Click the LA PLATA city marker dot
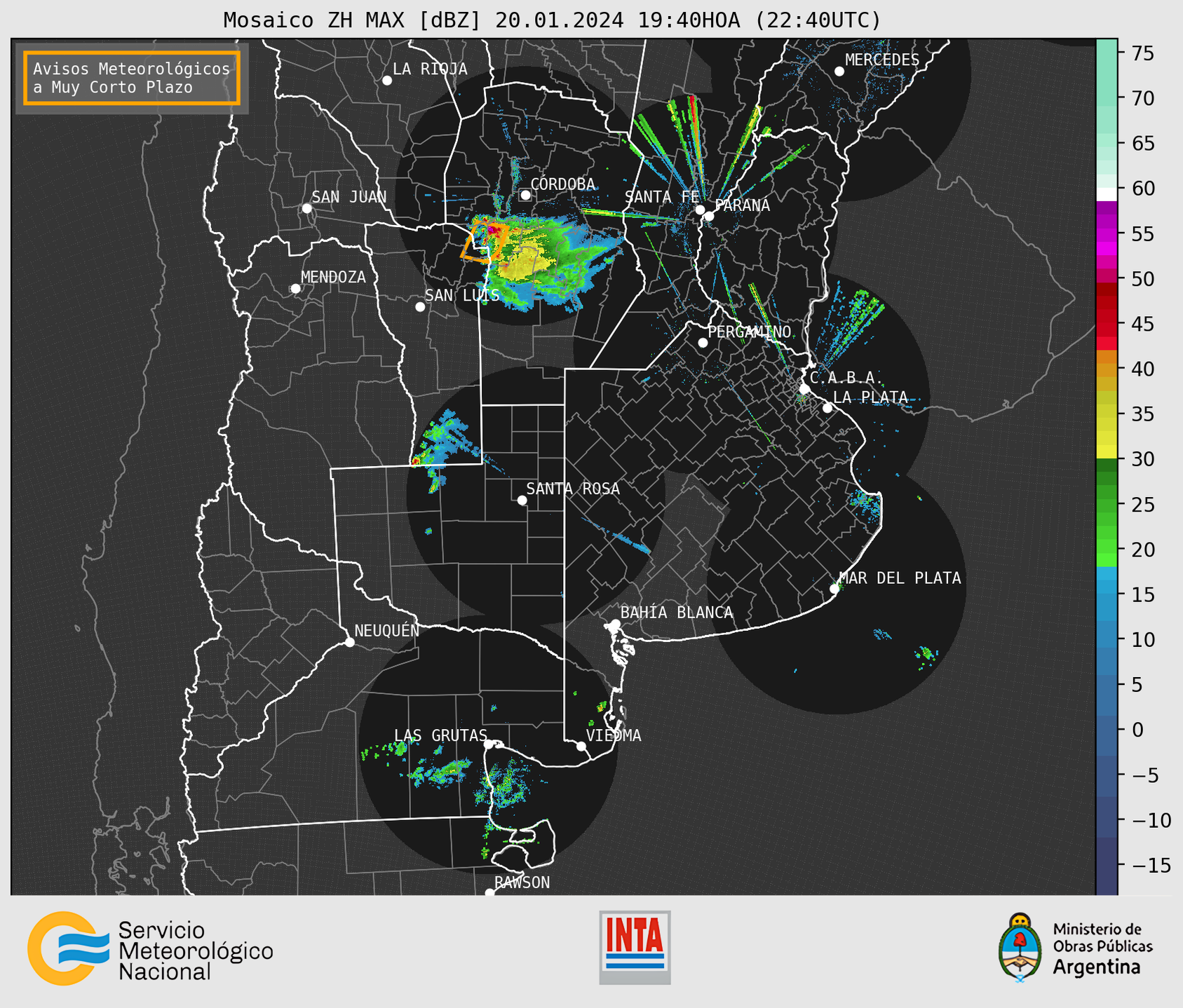 (827, 408)
